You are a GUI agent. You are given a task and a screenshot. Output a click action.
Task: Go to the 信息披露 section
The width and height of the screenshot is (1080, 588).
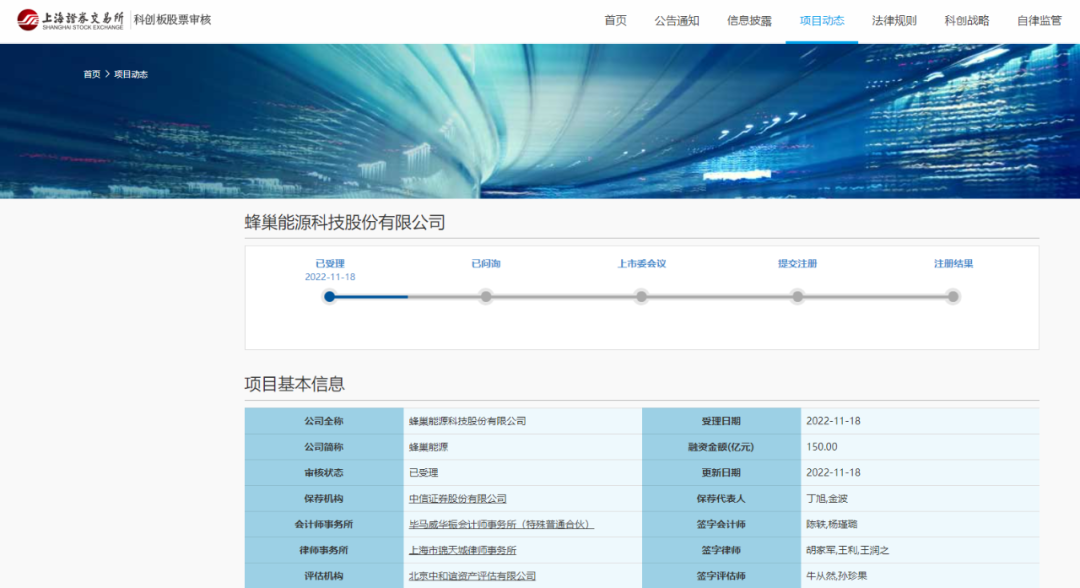(x=749, y=21)
